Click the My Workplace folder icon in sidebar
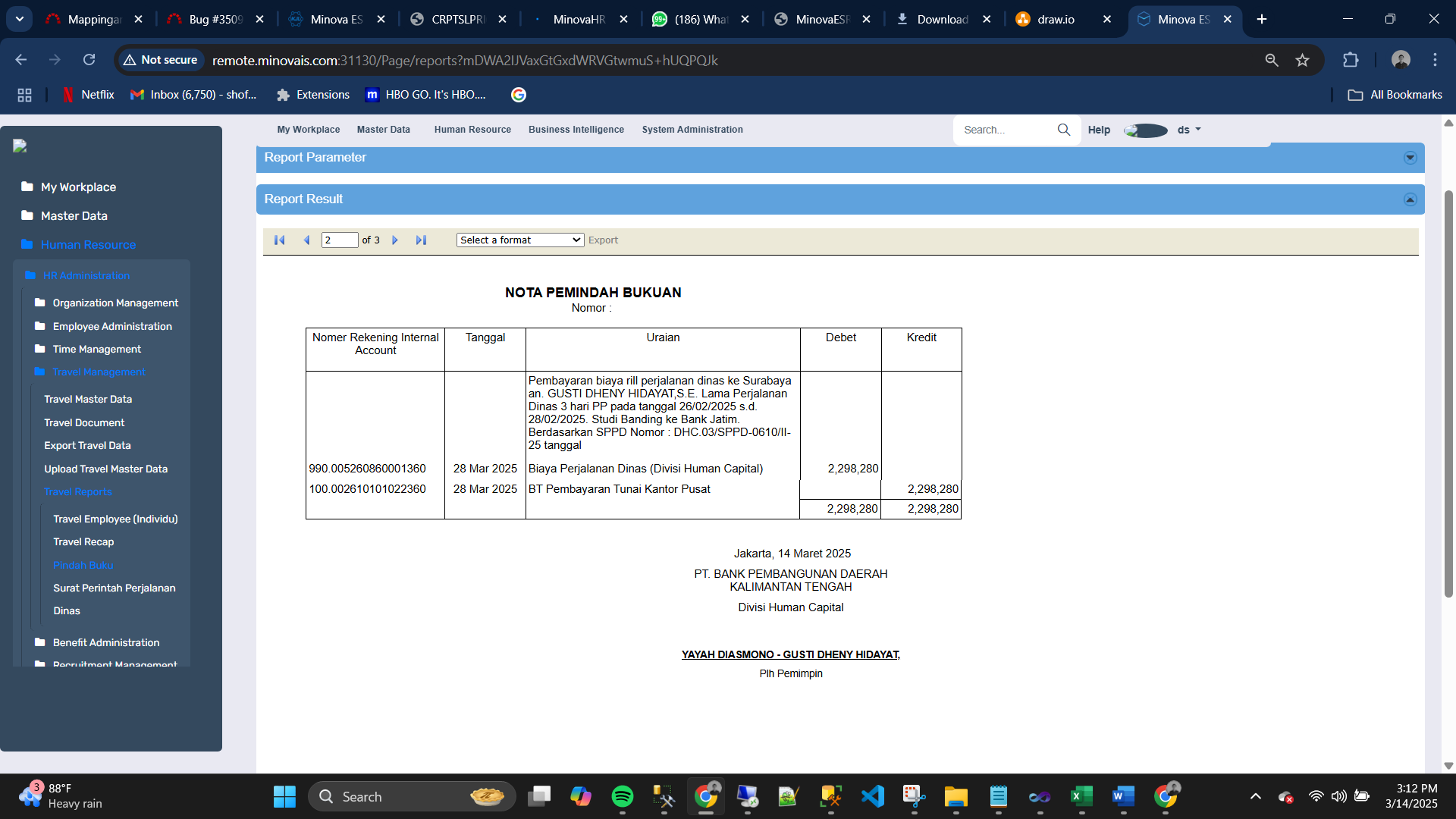The image size is (1456, 819). coord(27,187)
